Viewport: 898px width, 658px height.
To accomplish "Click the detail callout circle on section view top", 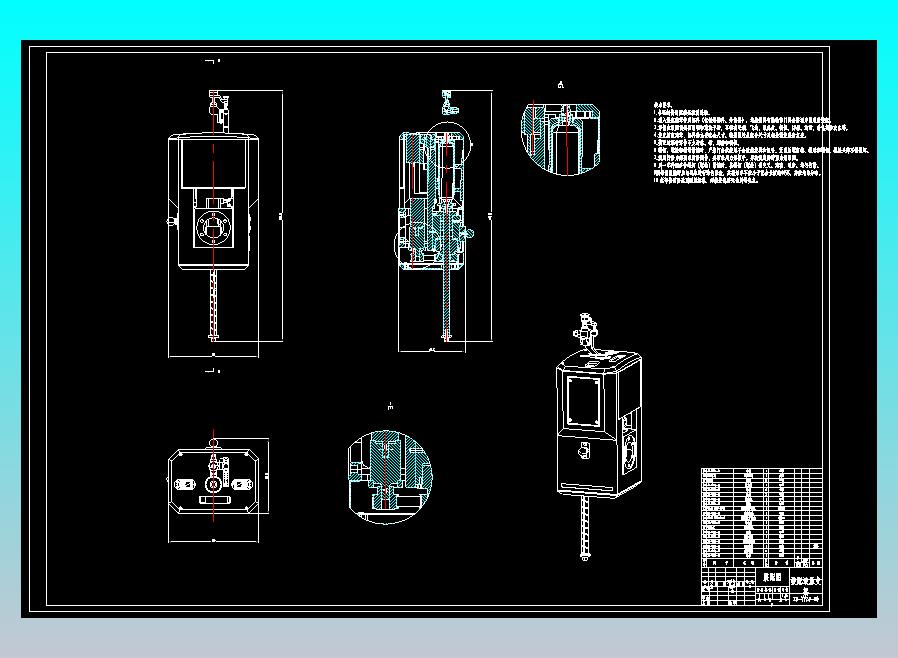I will [449, 145].
